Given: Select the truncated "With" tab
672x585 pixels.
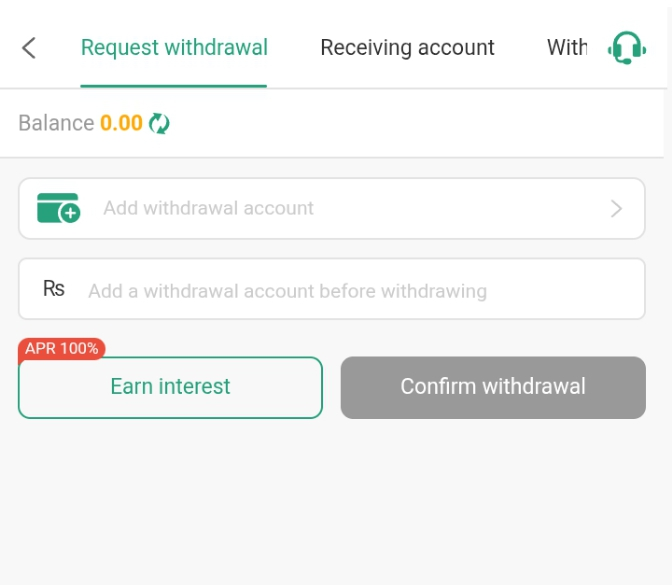Looking at the screenshot, I should [x=567, y=47].
